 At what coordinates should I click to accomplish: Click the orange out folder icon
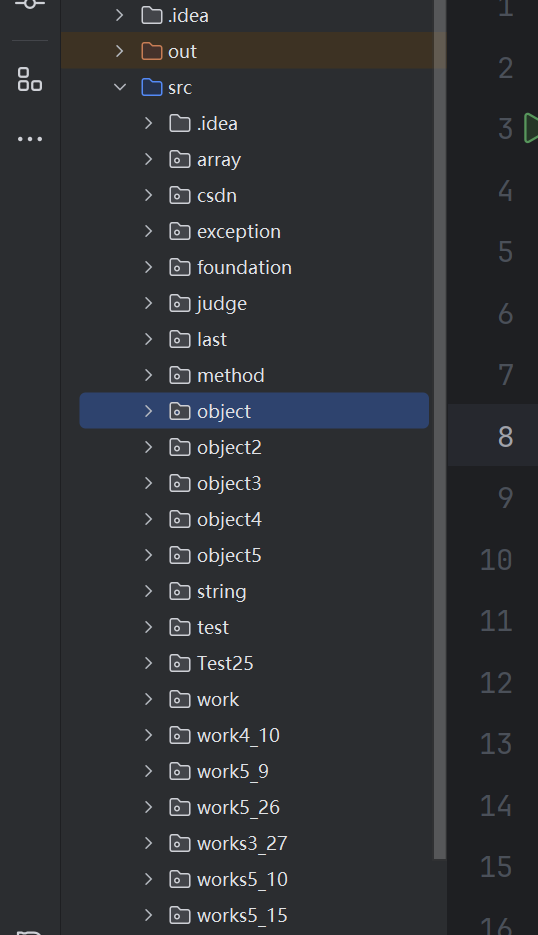click(151, 51)
